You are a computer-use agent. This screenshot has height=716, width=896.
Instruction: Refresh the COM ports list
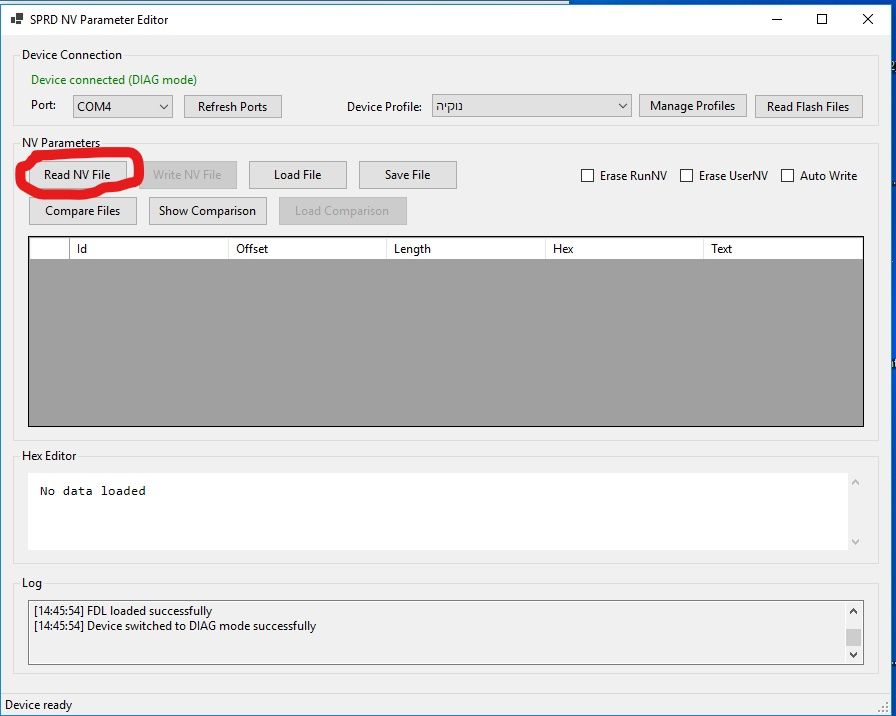pyautogui.click(x=232, y=107)
